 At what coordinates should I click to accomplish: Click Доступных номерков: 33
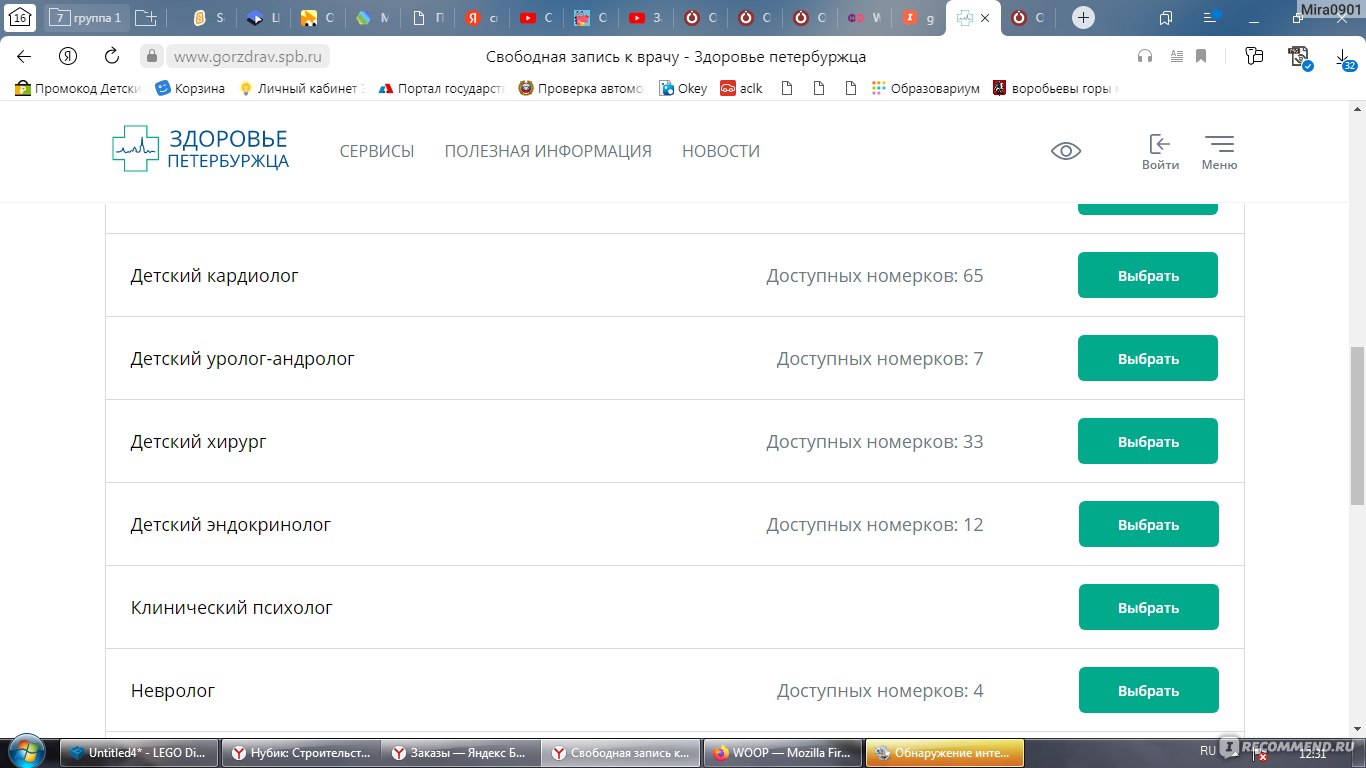click(x=875, y=441)
